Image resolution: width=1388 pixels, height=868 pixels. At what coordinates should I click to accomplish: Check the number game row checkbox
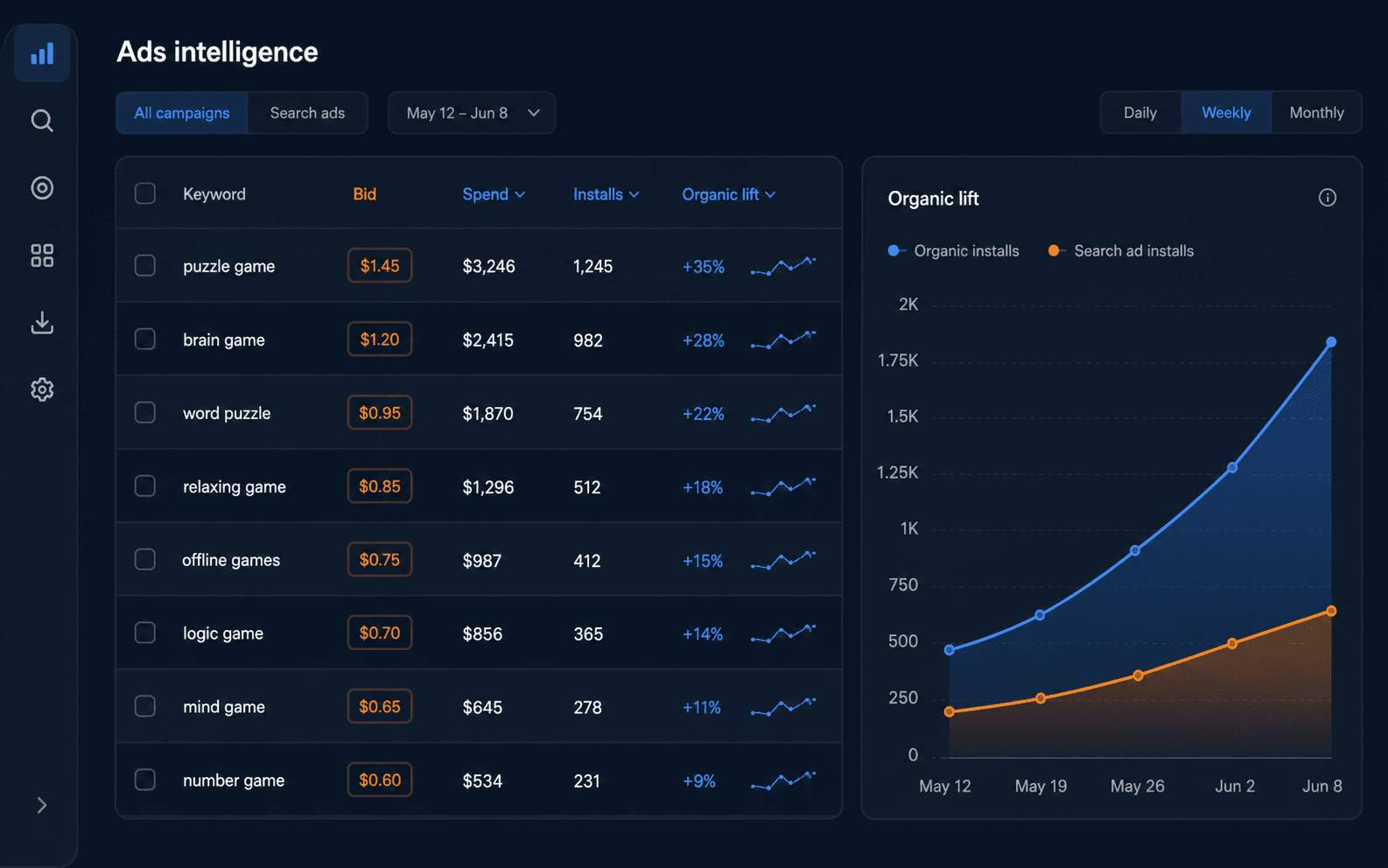click(145, 780)
